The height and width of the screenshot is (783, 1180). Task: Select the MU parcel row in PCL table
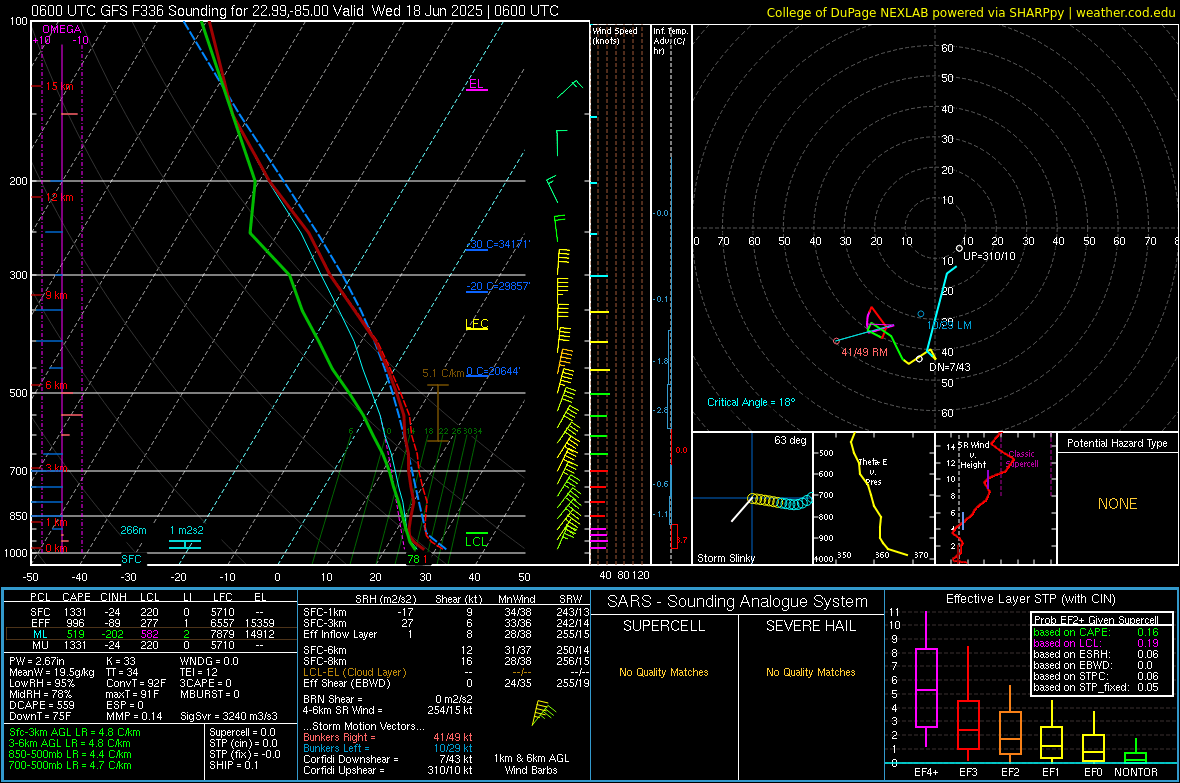pos(150,645)
